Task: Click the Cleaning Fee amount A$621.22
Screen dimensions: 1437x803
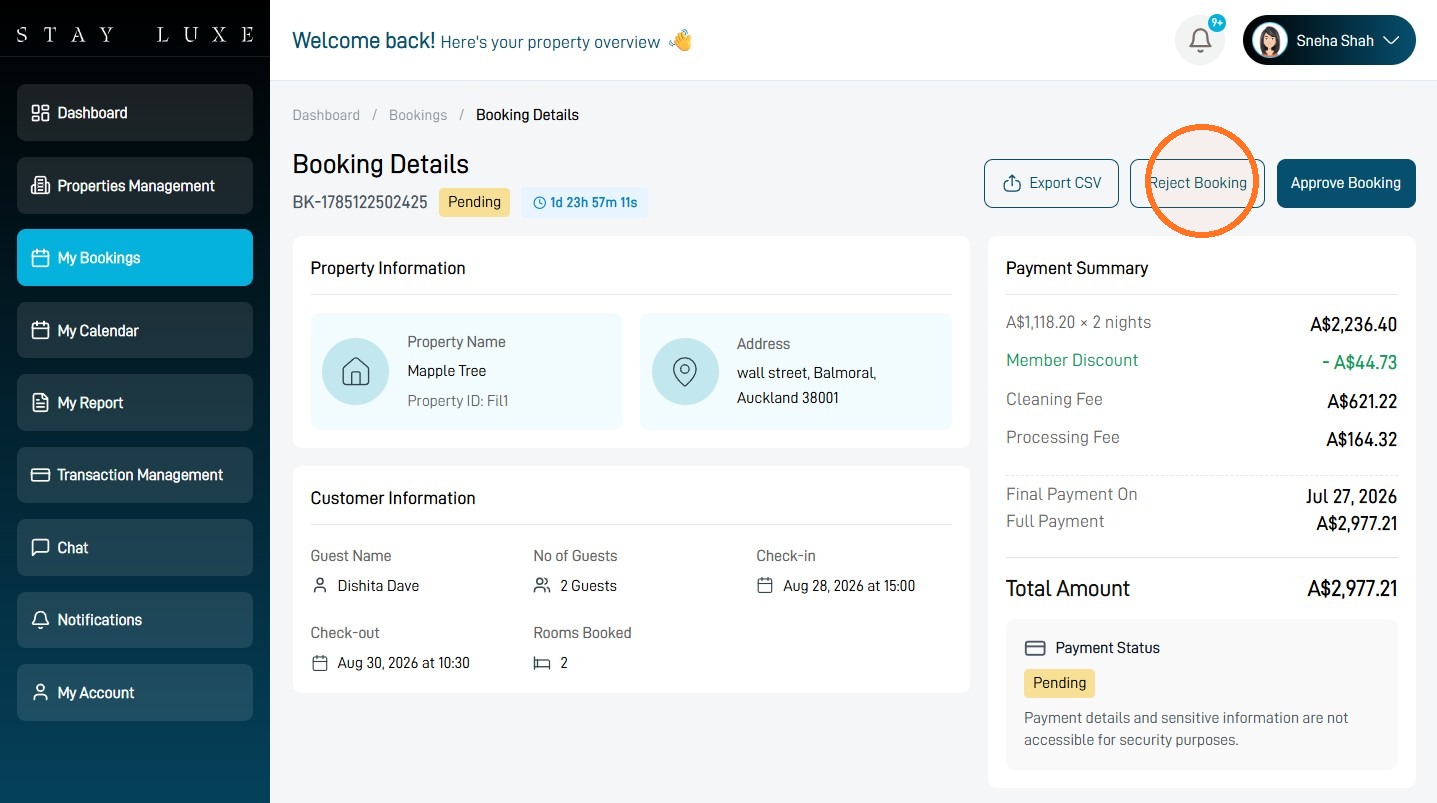Action: click(x=1362, y=402)
